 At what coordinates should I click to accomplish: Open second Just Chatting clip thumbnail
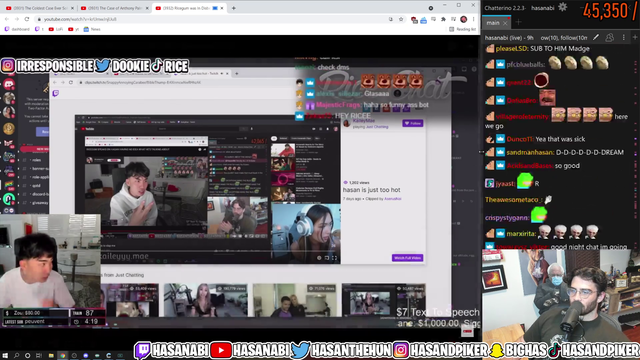[x=205, y=300]
